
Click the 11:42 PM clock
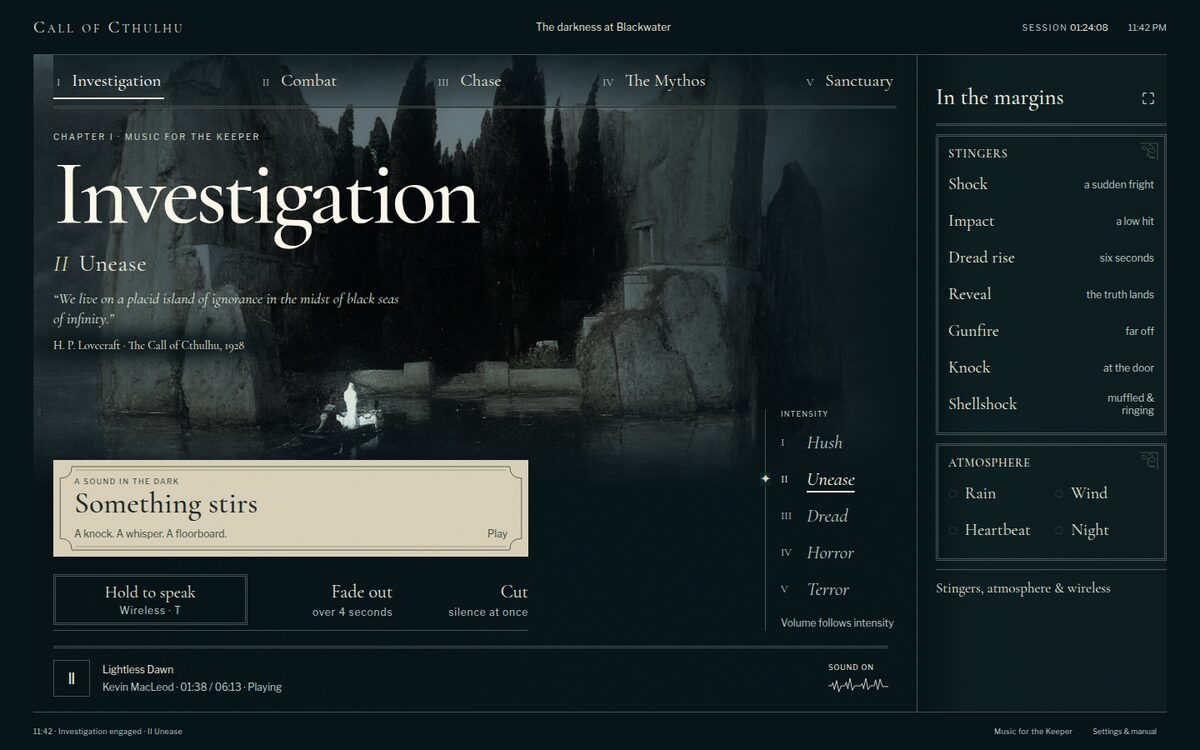point(1147,28)
